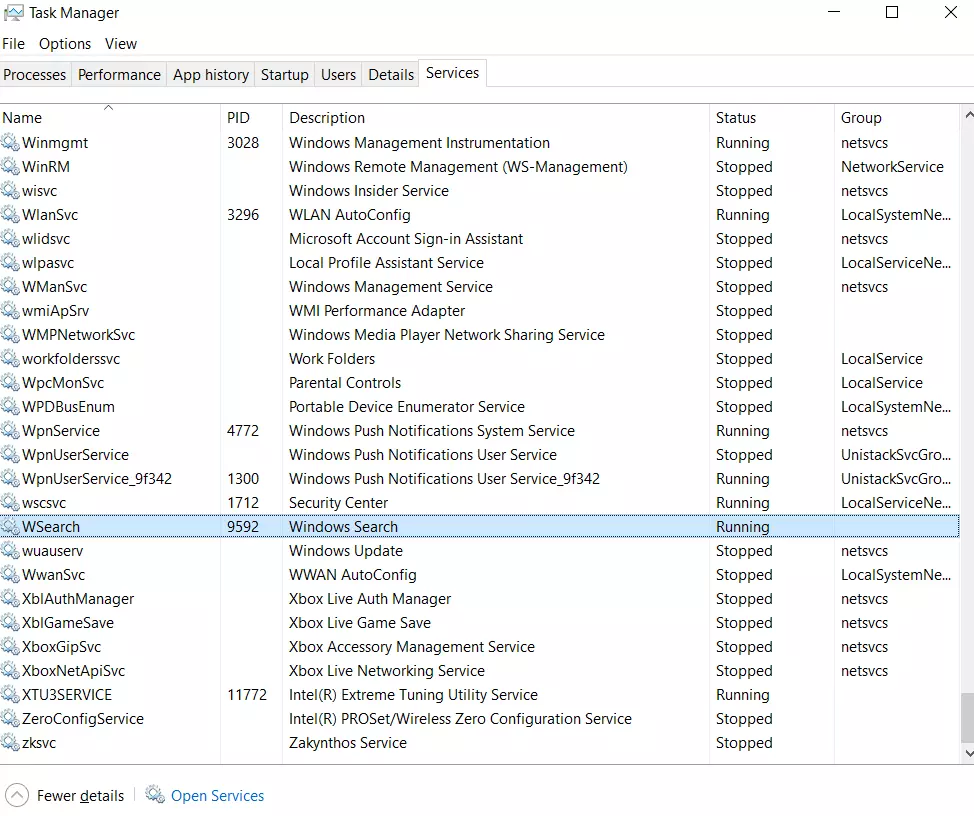Click 'Work Folders' description
This screenshot has width=974, height=816.
(332, 359)
